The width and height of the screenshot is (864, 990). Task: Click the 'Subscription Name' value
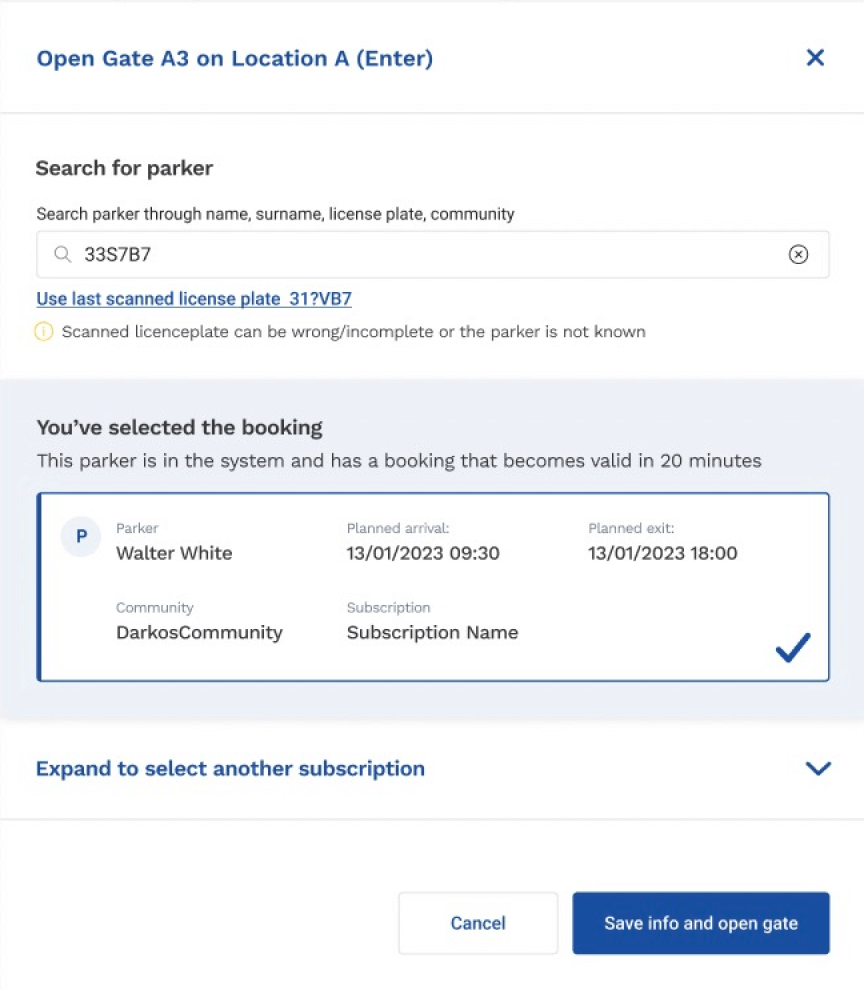[x=432, y=632]
